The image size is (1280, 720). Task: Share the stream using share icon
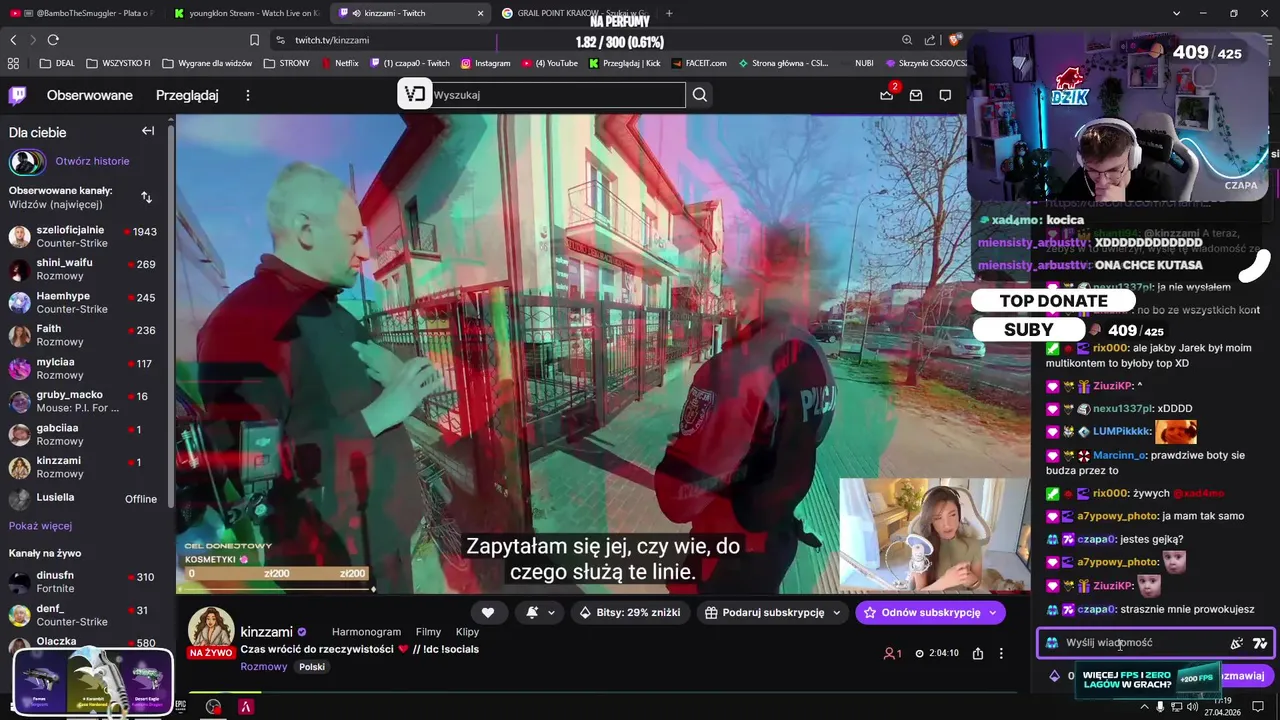click(x=978, y=653)
